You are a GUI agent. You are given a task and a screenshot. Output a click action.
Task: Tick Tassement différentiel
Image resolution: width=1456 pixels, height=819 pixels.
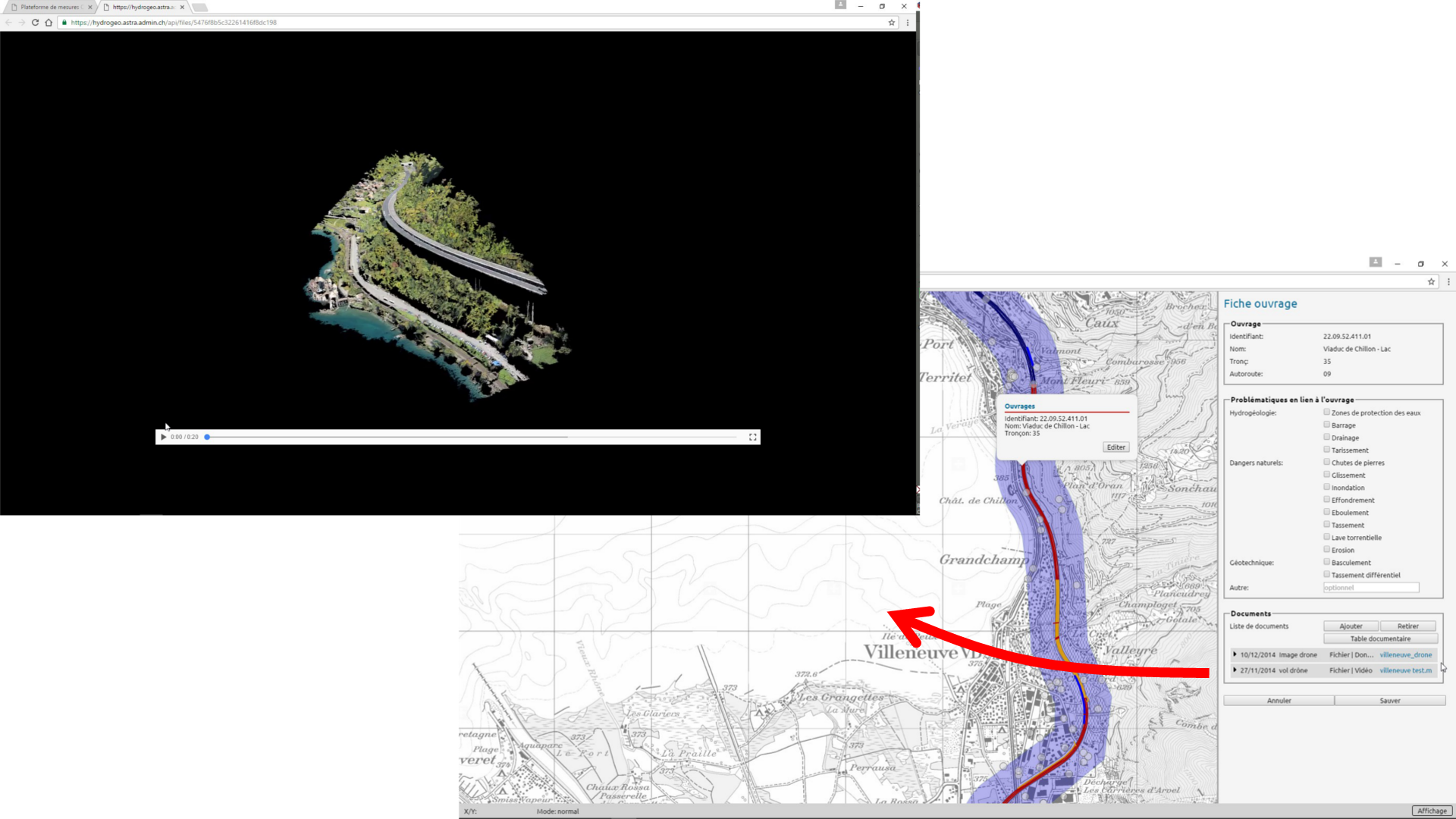click(1327, 575)
